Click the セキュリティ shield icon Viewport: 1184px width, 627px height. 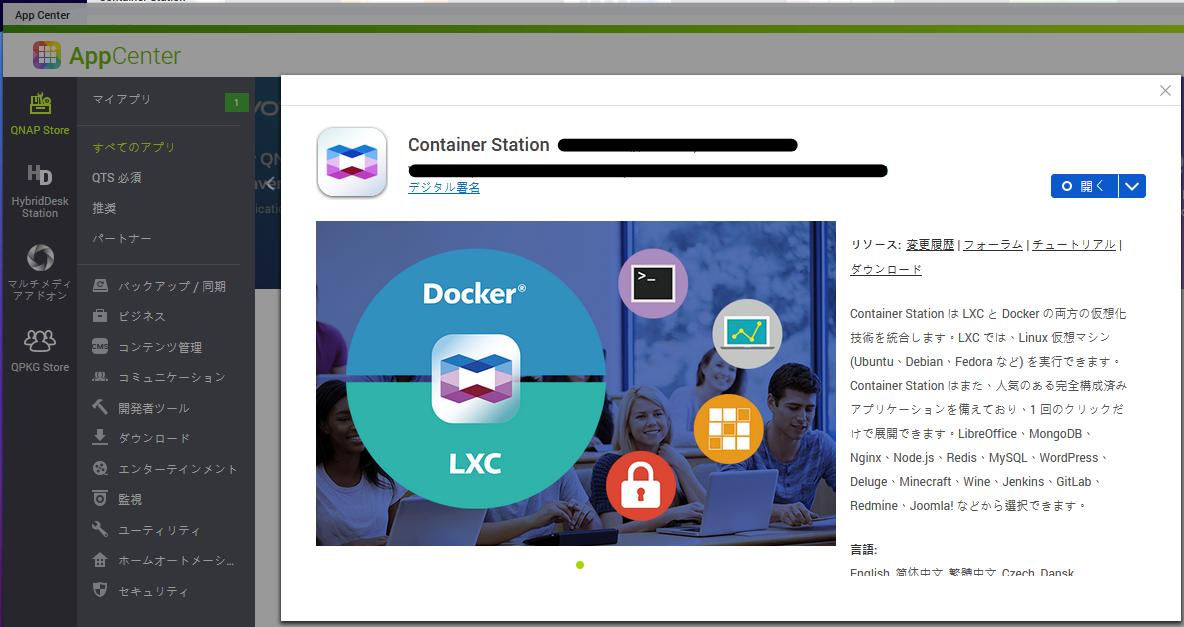(100, 590)
